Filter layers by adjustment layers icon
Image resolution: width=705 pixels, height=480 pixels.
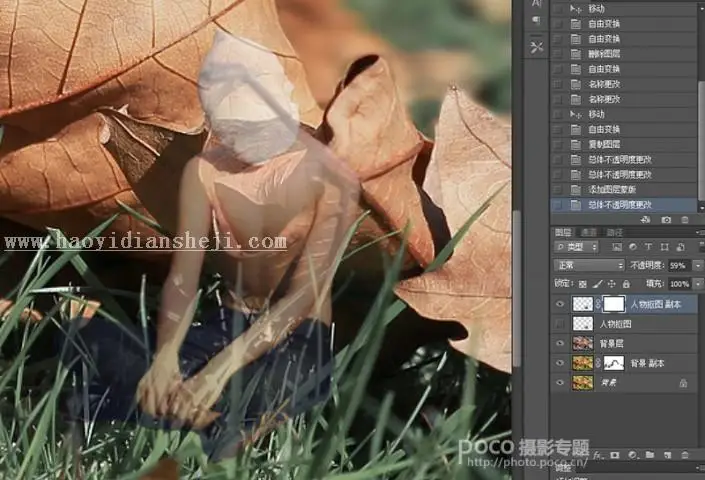(633, 247)
